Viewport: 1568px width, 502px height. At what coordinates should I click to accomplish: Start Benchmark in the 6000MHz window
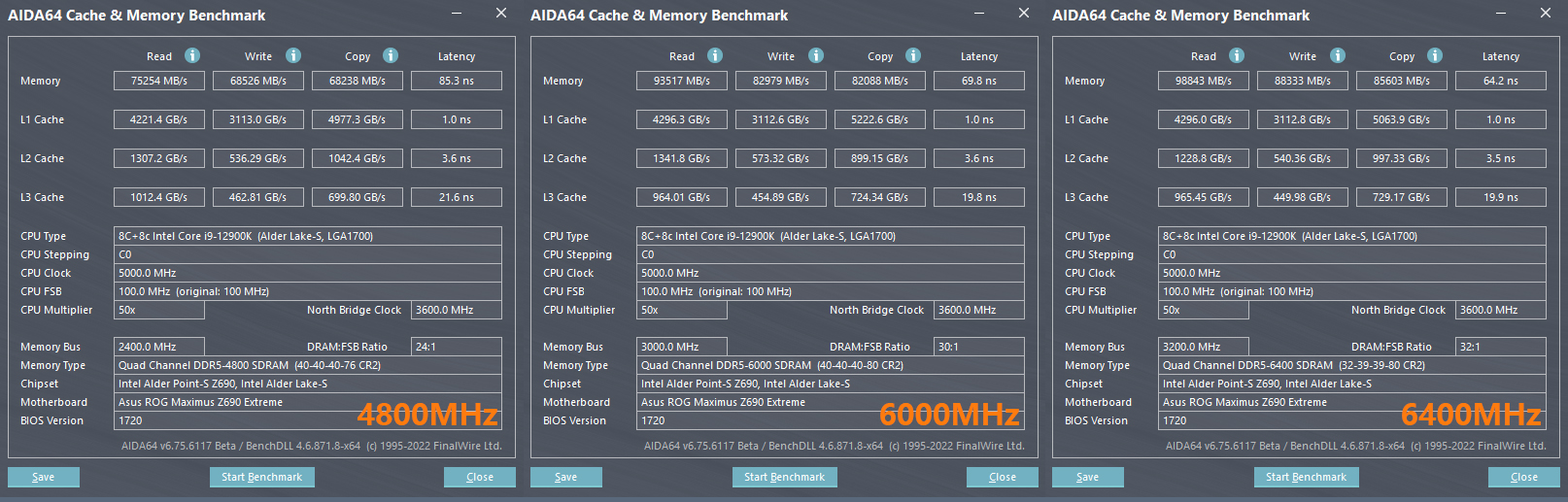pos(784,477)
